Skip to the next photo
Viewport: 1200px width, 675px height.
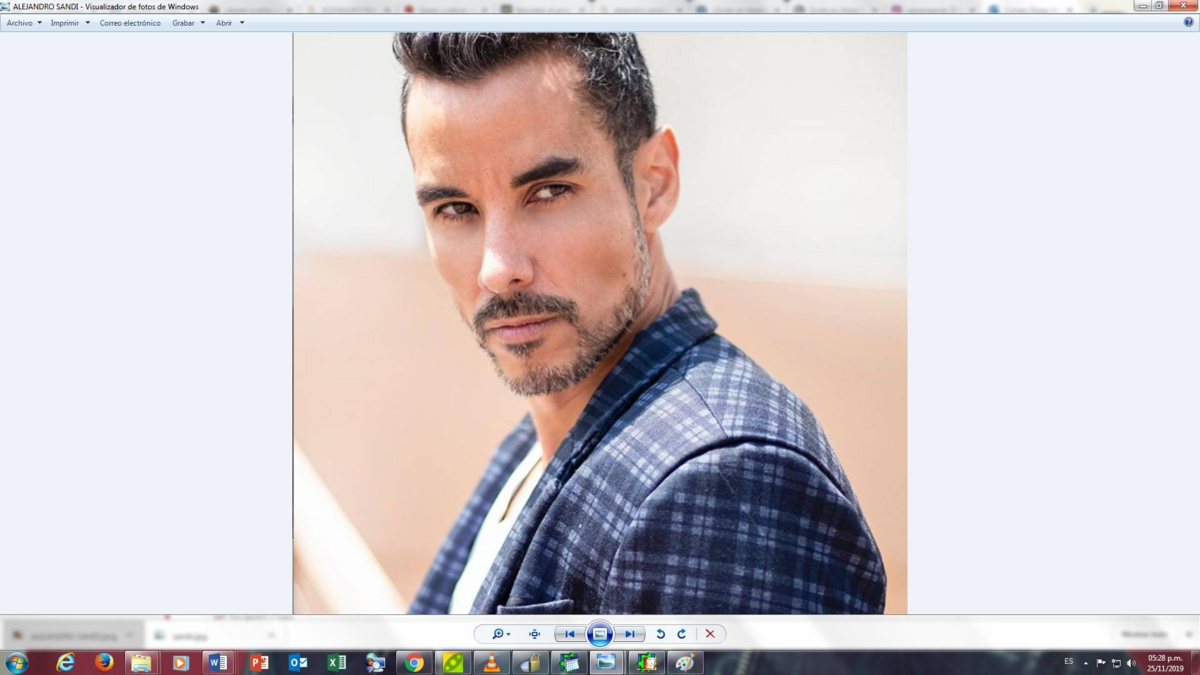click(x=630, y=634)
